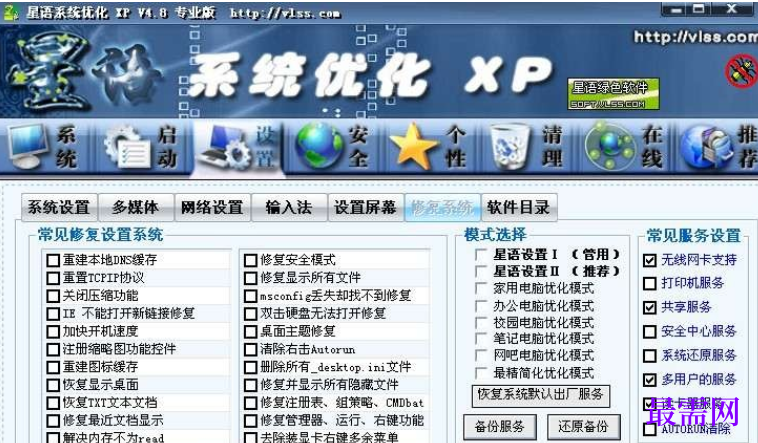Check 注册缩略图功能控件
Image resolution: width=758 pixels, height=443 pixels.
pyautogui.click(x=53, y=349)
